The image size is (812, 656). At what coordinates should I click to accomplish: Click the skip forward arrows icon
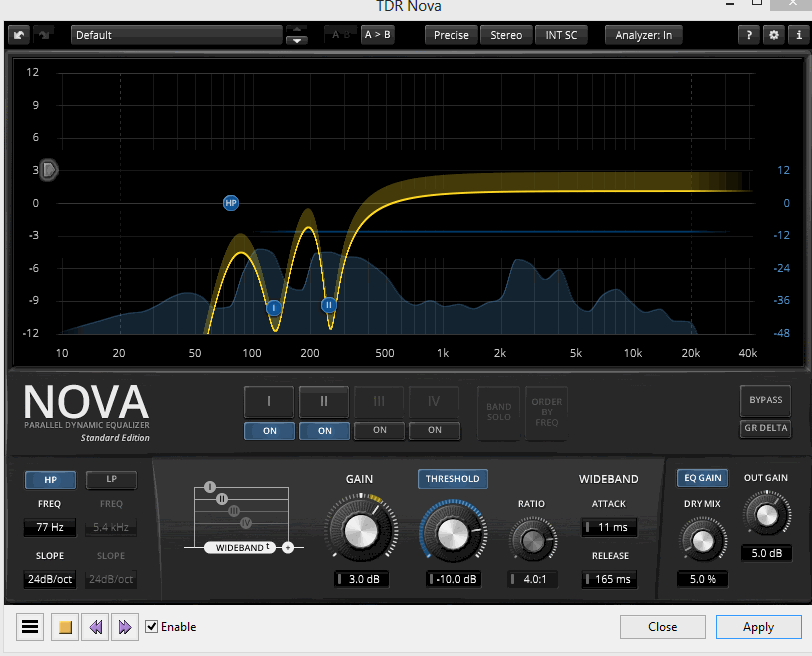pyautogui.click(x=125, y=627)
